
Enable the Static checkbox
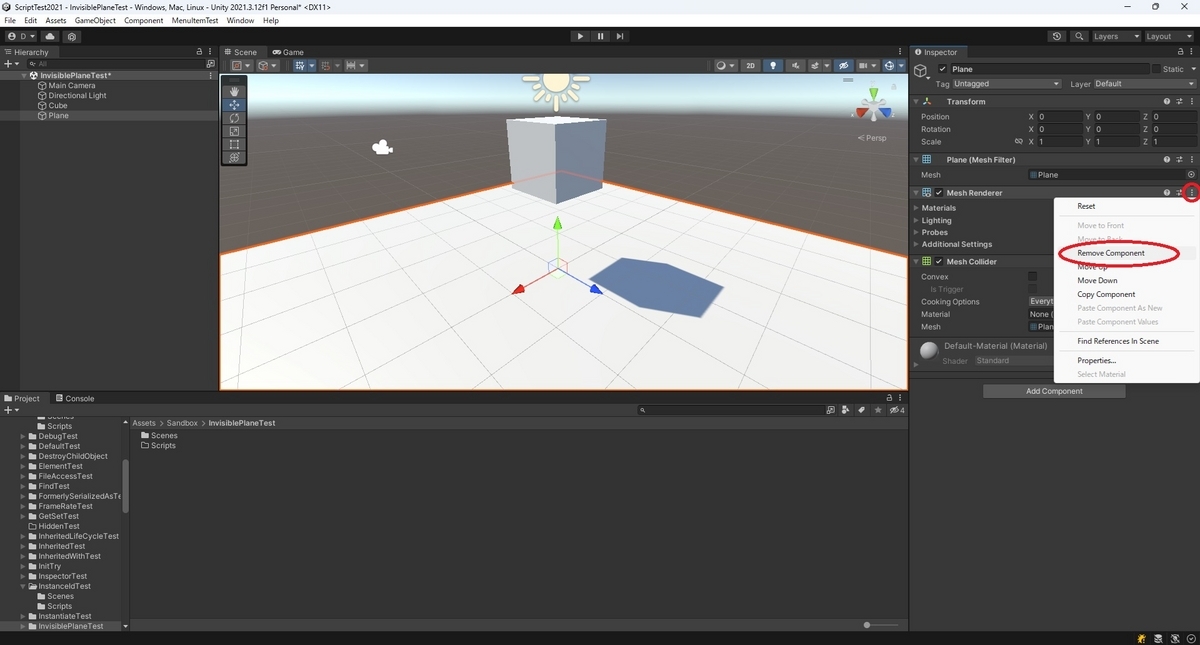[1156, 69]
